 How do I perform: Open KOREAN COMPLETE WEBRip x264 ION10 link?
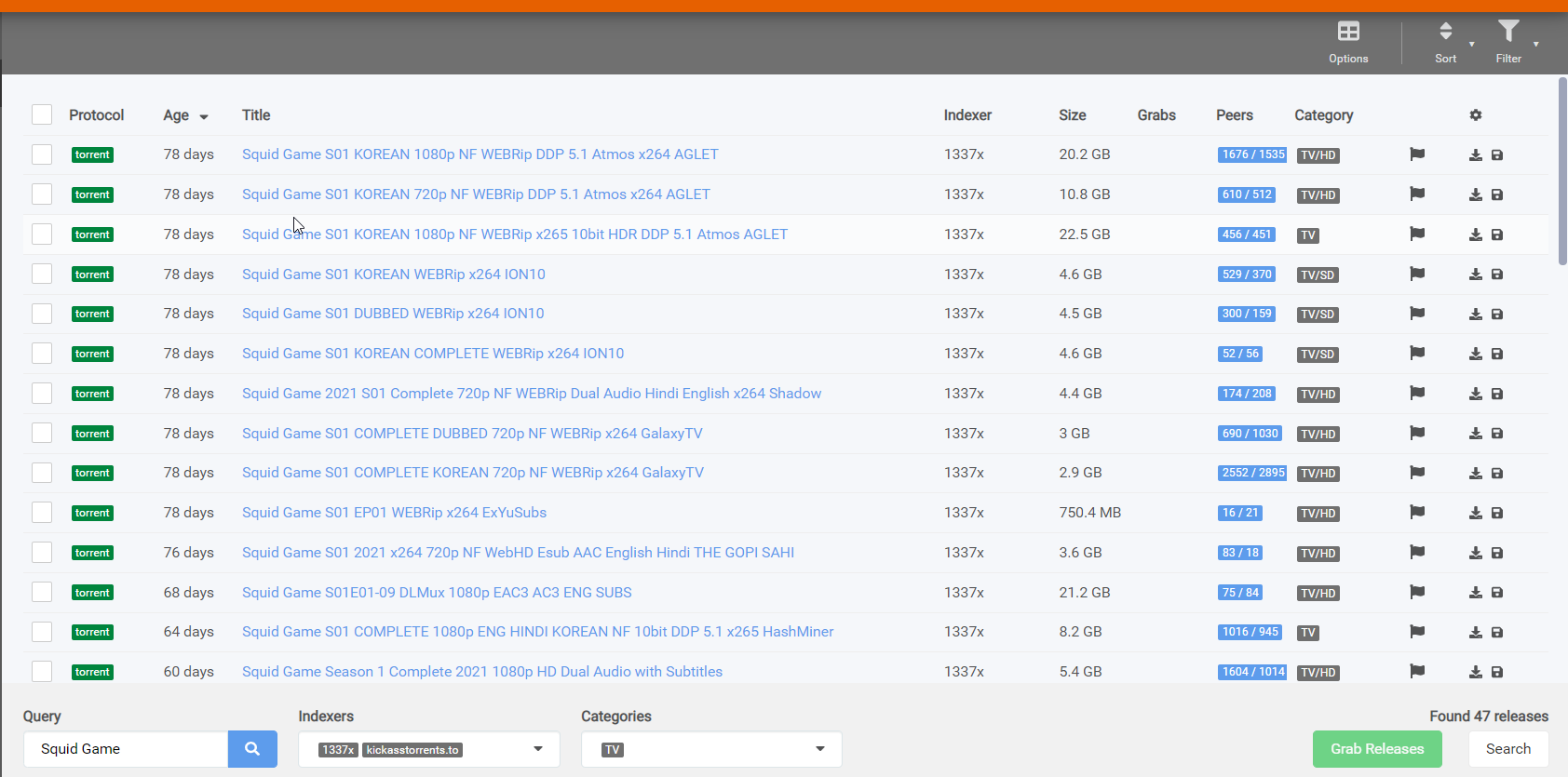coord(433,354)
